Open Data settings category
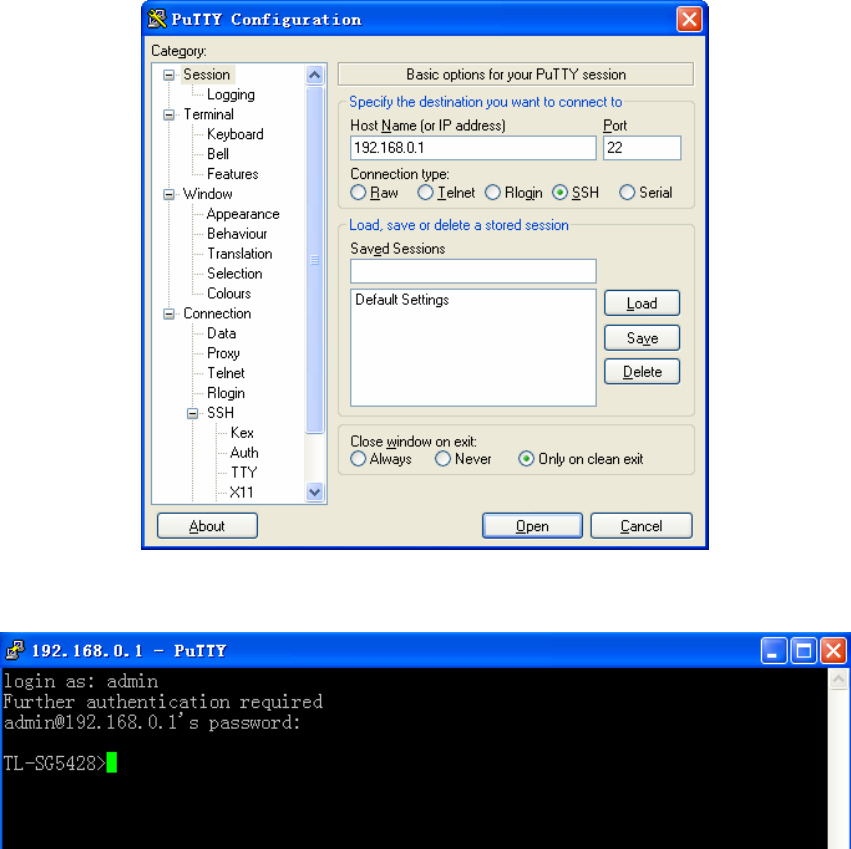The height and width of the screenshot is (849, 851). click(221, 333)
